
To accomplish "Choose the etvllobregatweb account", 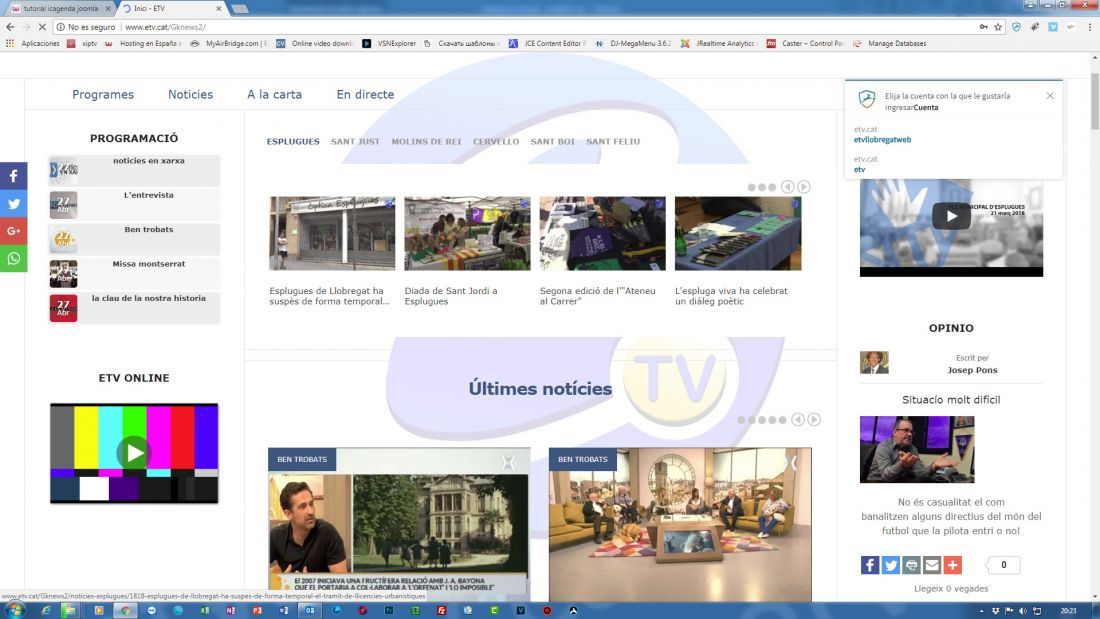I will click(x=883, y=140).
